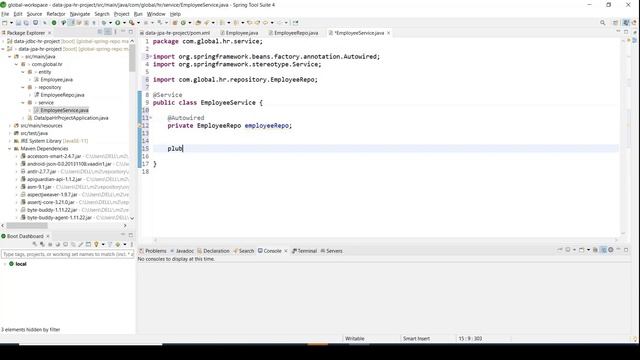
Task: Click the Boot Dashboard lightbulb icon
Action: (x=96, y=244)
